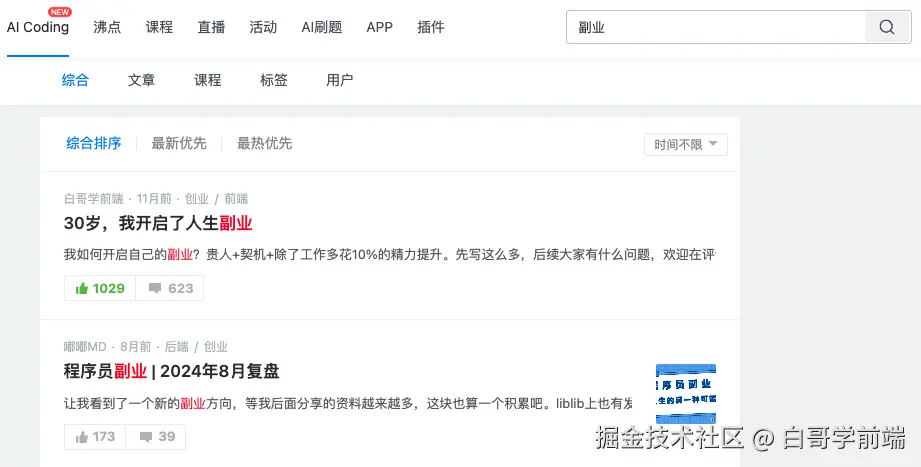Switch to the 课程 search result tab

point(207,80)
